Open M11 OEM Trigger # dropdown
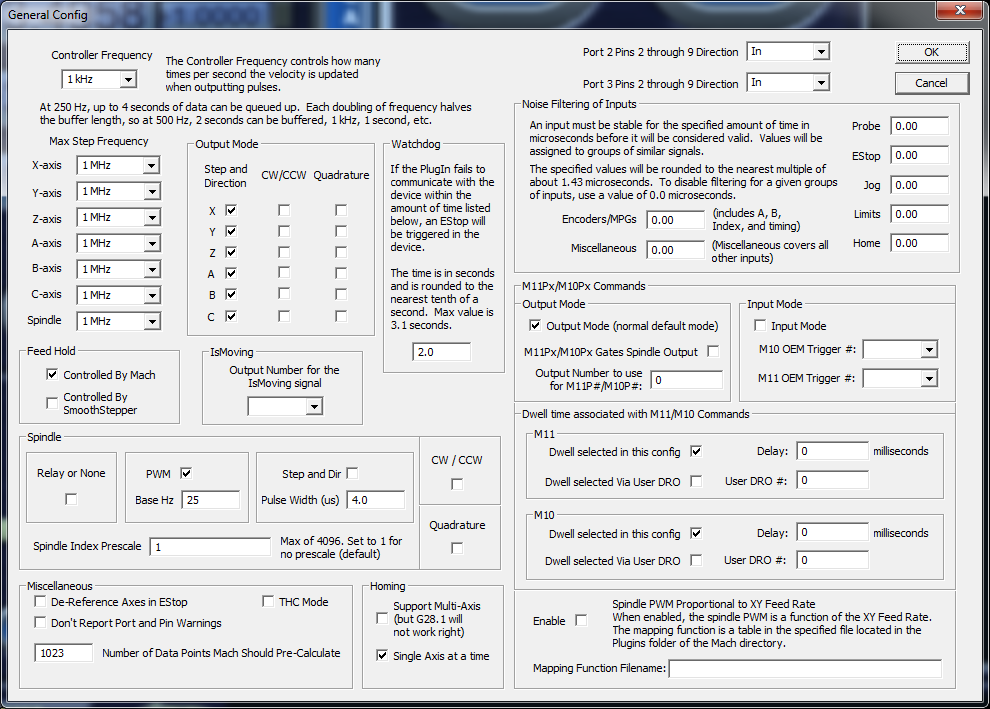This screenshot has width=990, height=709. click(x=900, y=378)
